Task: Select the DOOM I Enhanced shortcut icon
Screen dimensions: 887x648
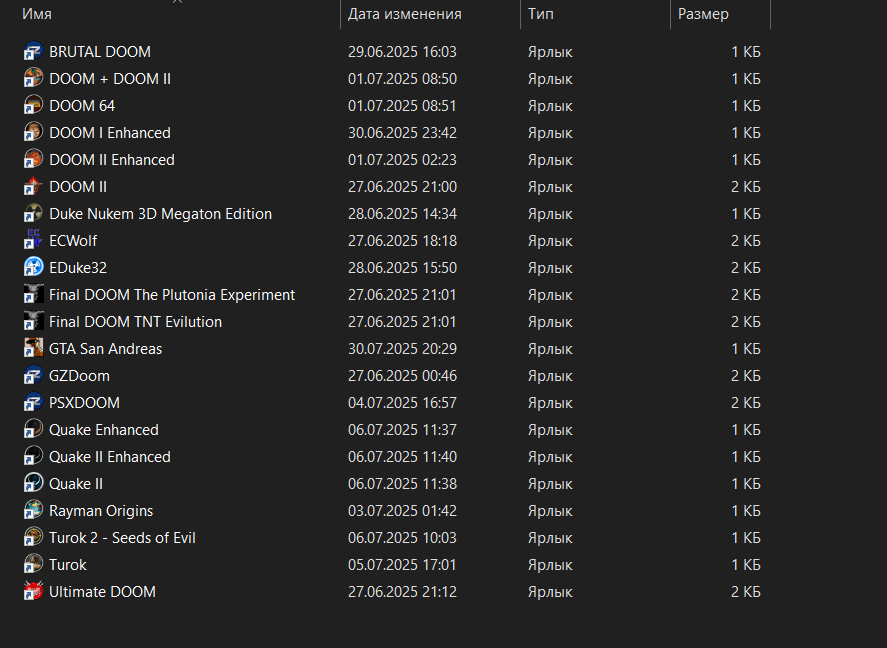Action: pyautogui.click(x=33, y=133)
